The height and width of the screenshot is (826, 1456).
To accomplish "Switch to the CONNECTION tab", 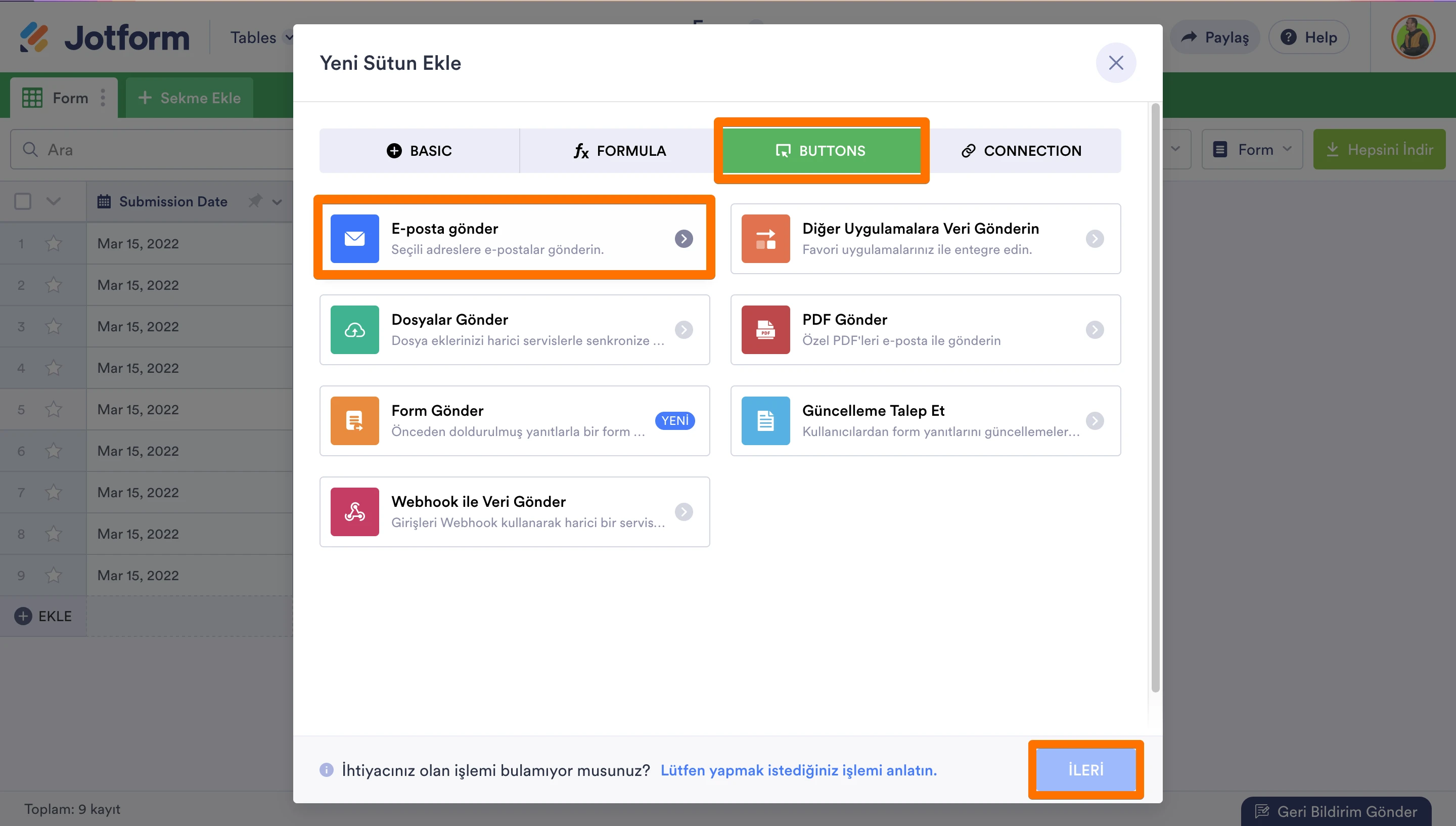I will 1022,151.
